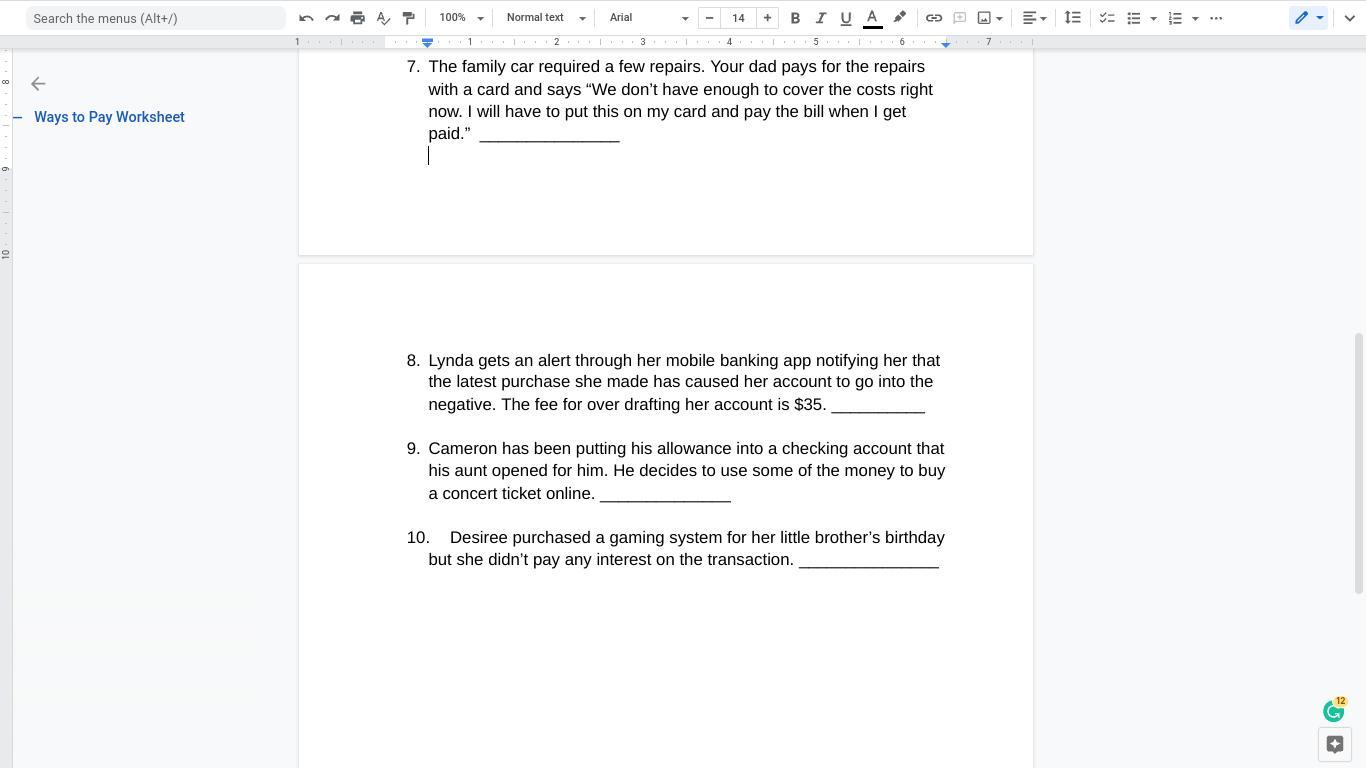Expand the numbered list style arrow

coord(1195,18)
